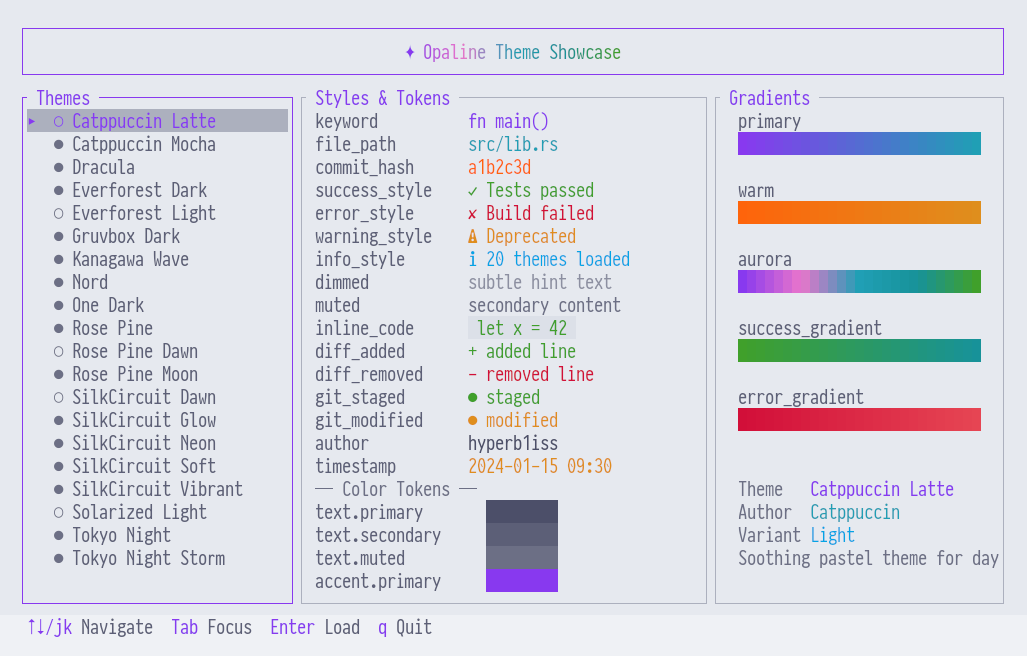Select the Catppuccin Latte theme row
1027x656 pixels.
click(x=157, y=121)
